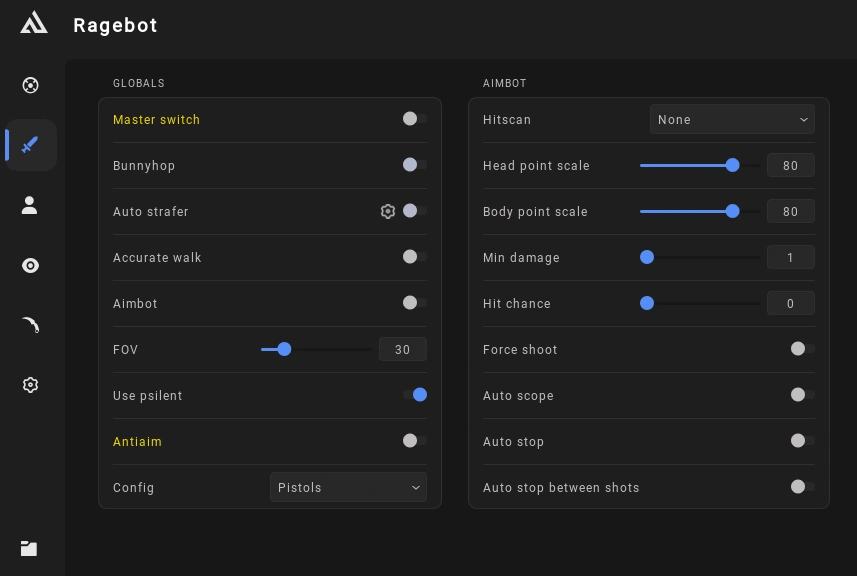Image resolution: width=857 pixels, height=576 pixels.
Task: Toggle the Aimbot switch in Globals
Action: (415, 302)
